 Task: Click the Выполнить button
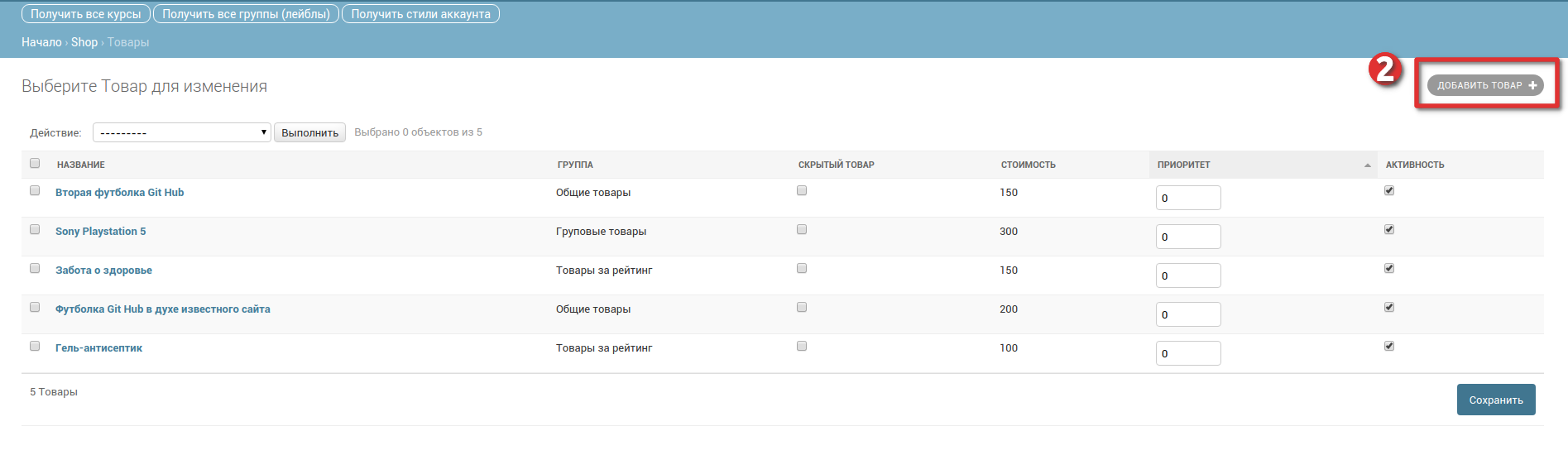[309, 132]
